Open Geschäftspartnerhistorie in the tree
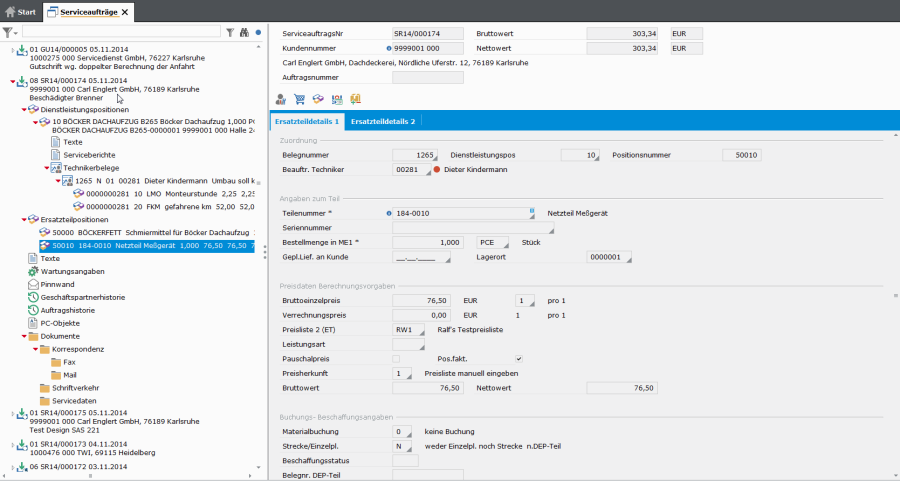 tap(82, 297)
